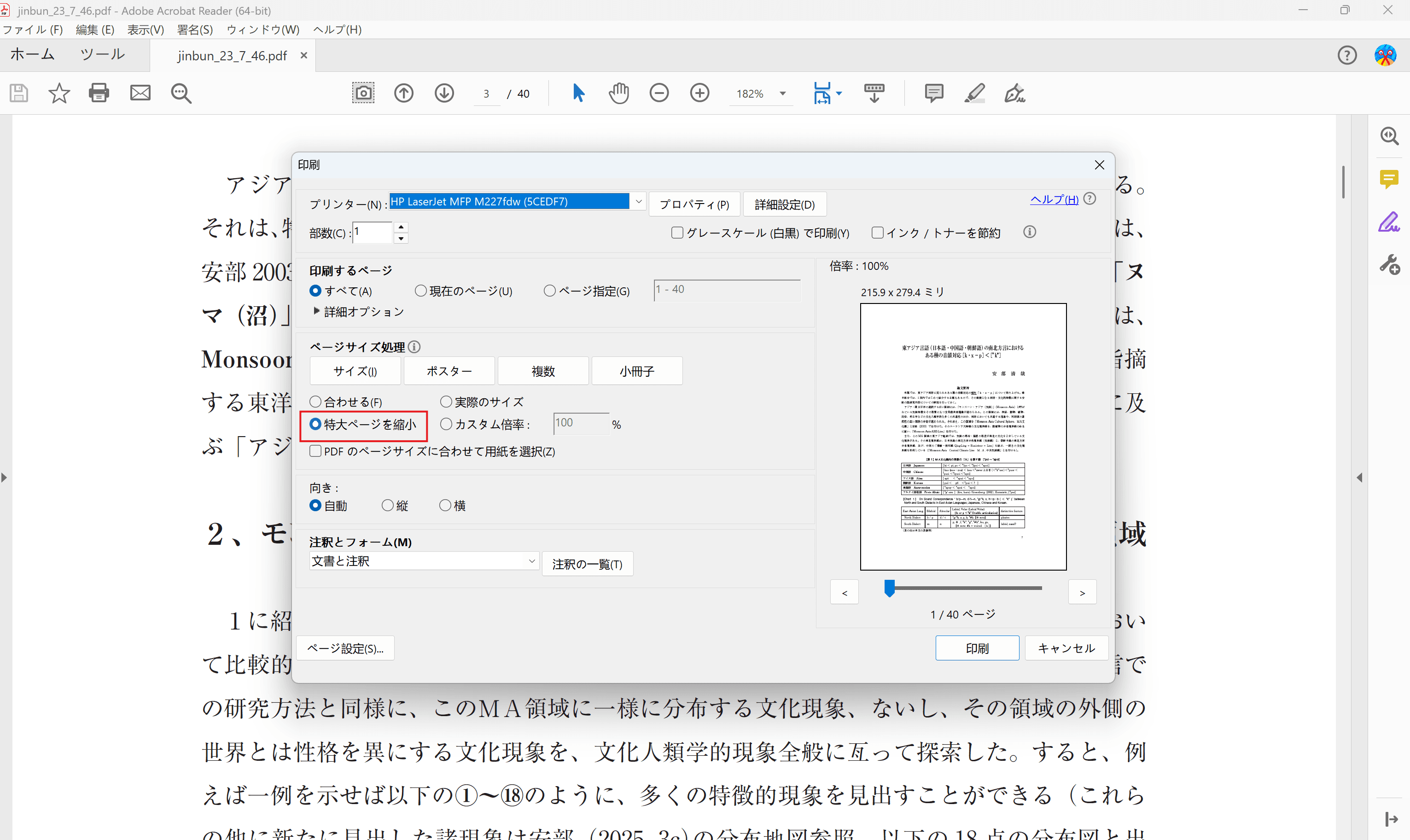Click the page number input field
Screen dimensions: 1410x840
coord(487,93)
